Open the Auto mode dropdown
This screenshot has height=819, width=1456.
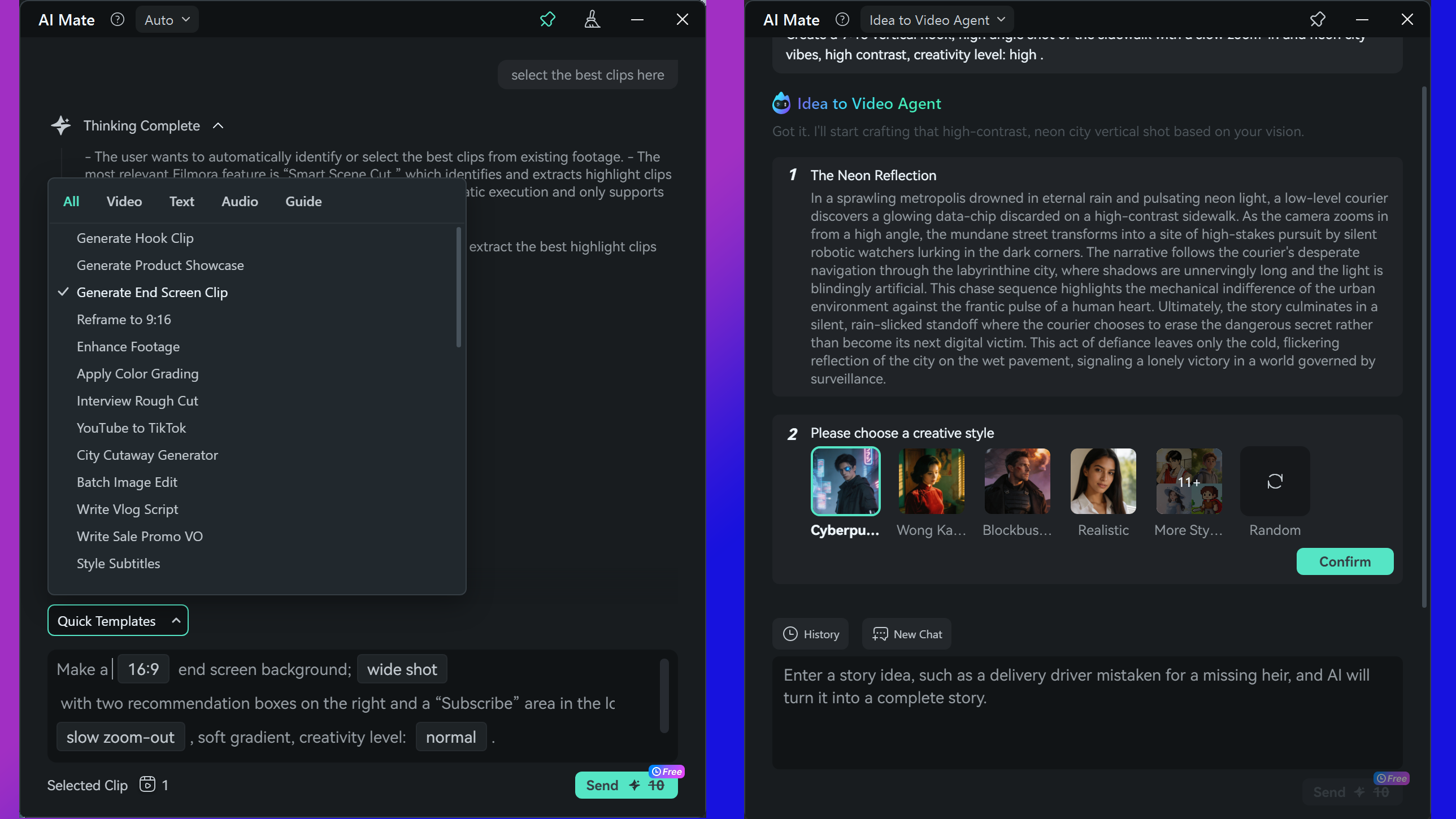tap(167, 20)
